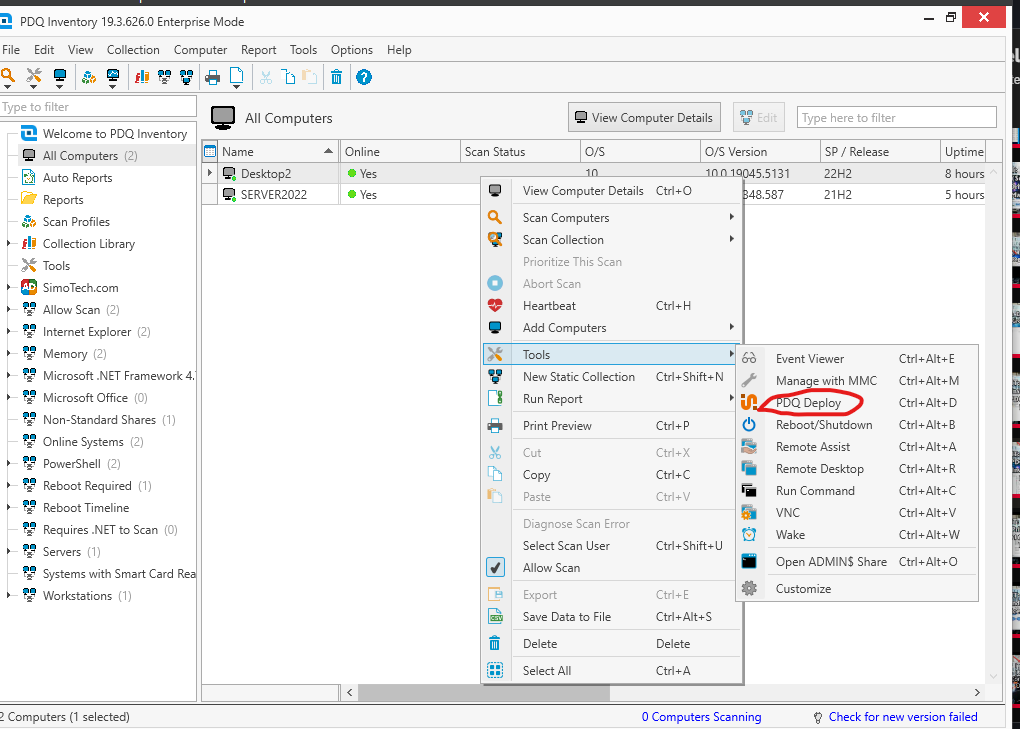Screen dimensions: 1020x729
Task: Open the Scan toolbar dropdown arrow
Action: click(x=8, y=86)
